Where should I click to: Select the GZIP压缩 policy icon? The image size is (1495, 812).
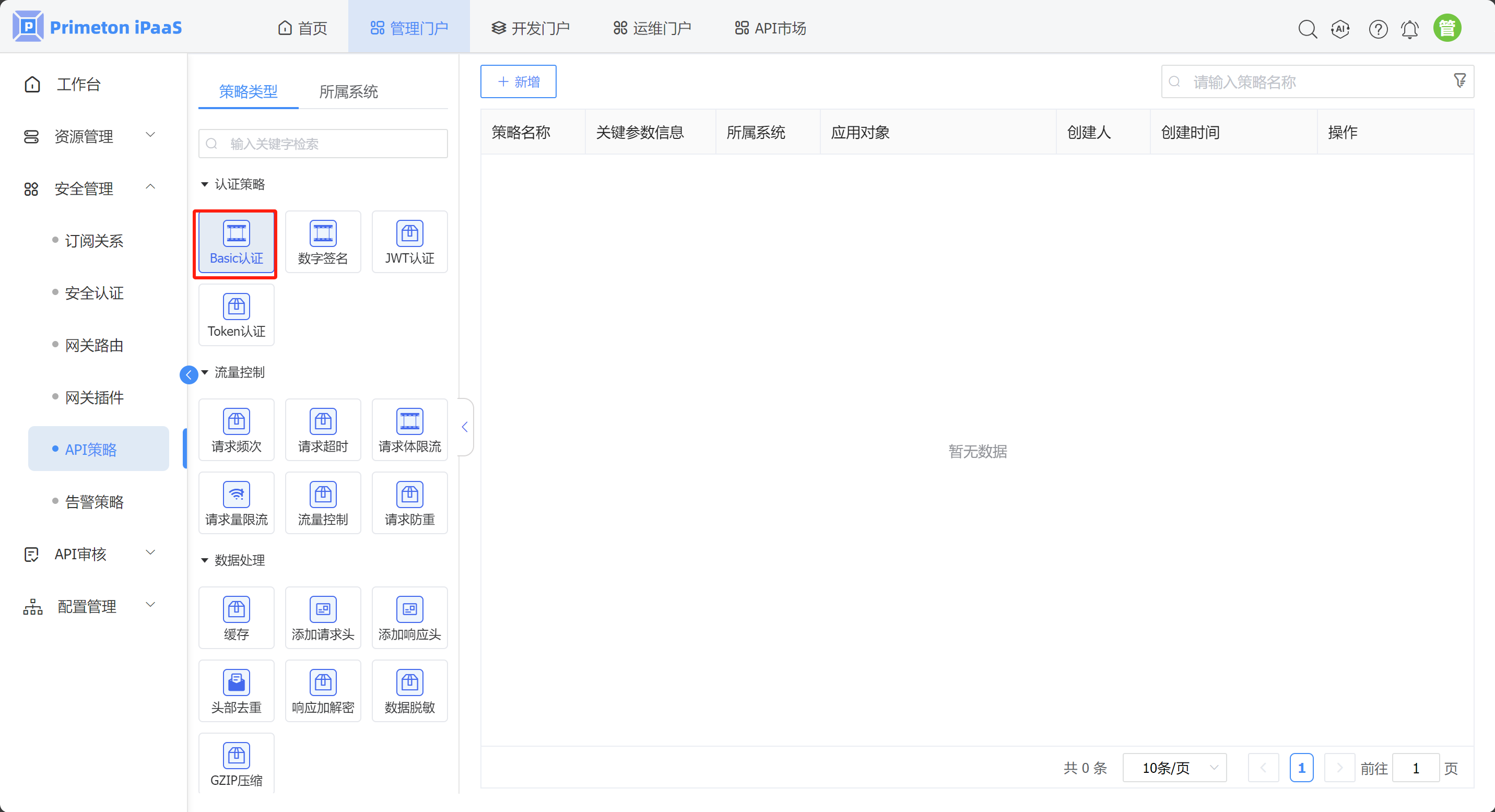(236, 763)
